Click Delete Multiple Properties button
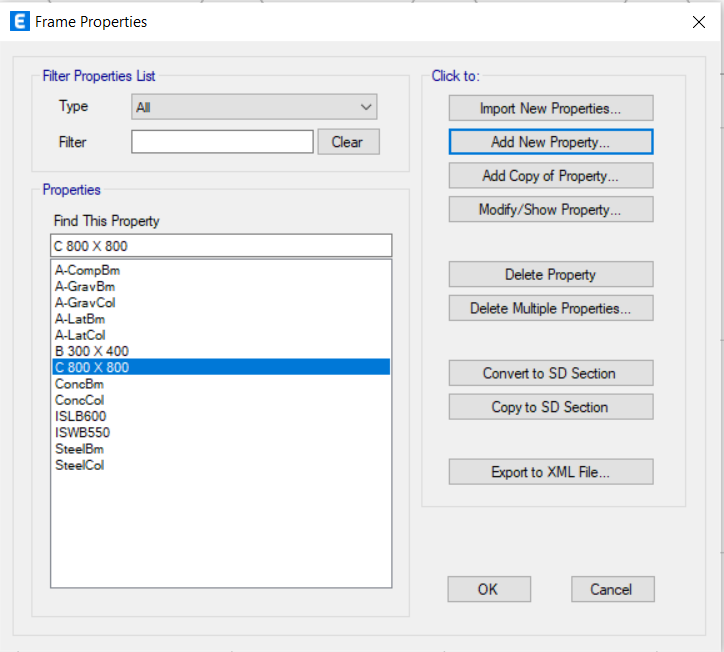724x652 pixels. pyautogui.click(x=551, y=308)
